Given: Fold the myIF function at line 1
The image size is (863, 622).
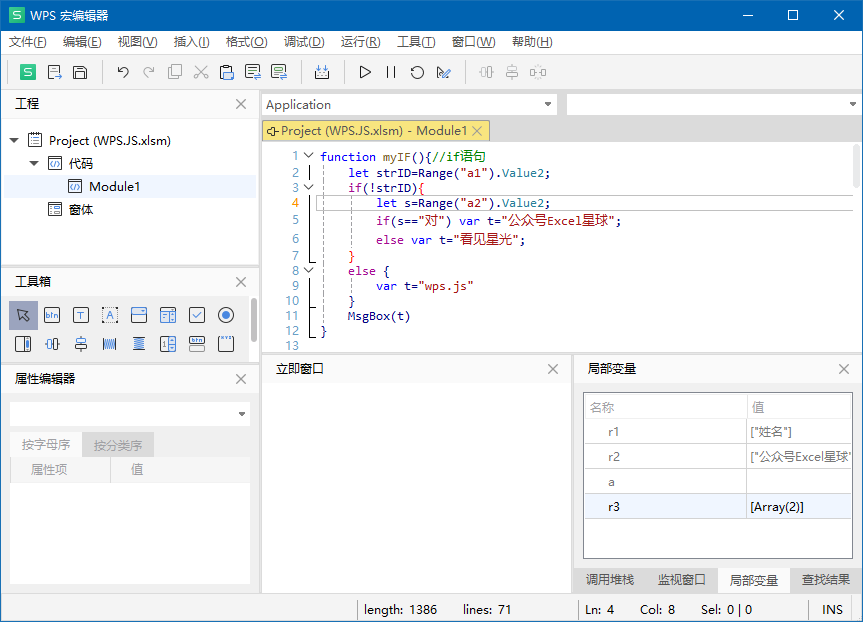Looking at the screenshot, I should [309, 156].
